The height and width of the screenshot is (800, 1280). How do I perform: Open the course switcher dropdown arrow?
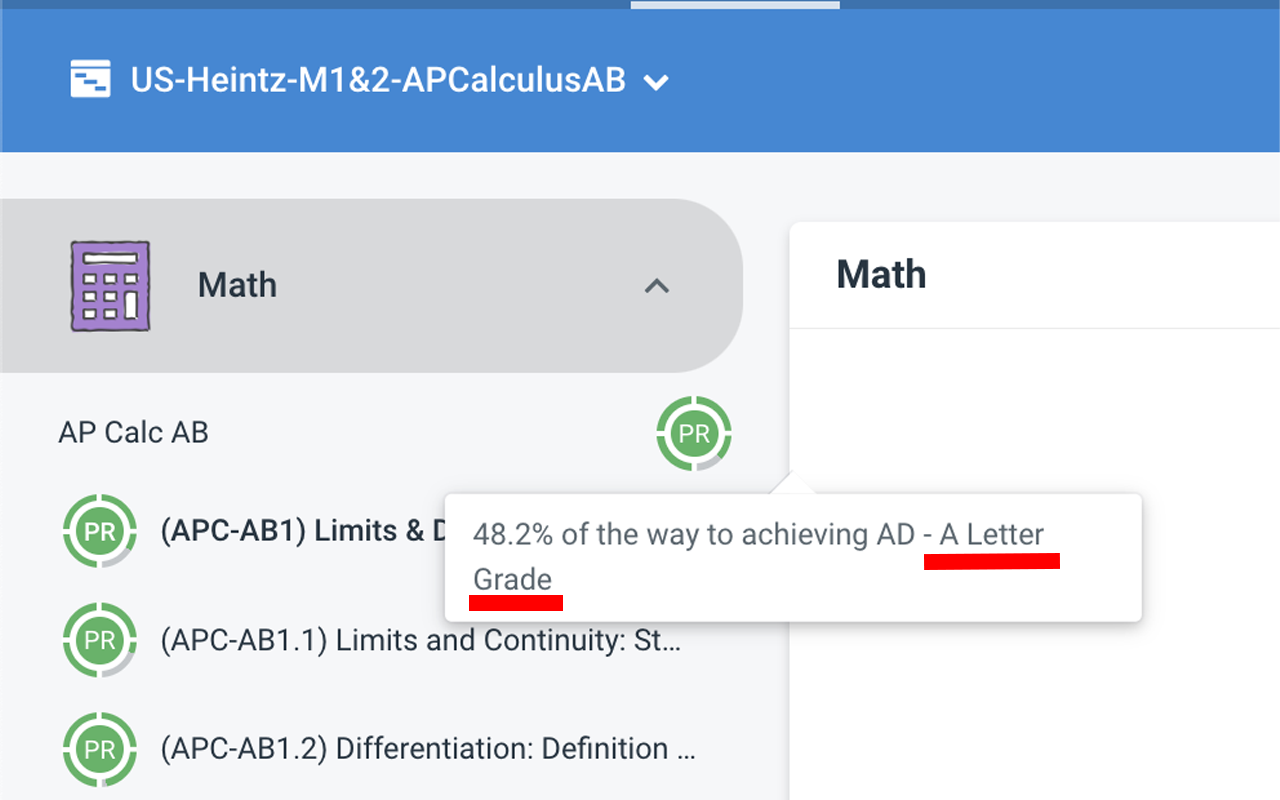pyautogui.click(x=656, y=82)
